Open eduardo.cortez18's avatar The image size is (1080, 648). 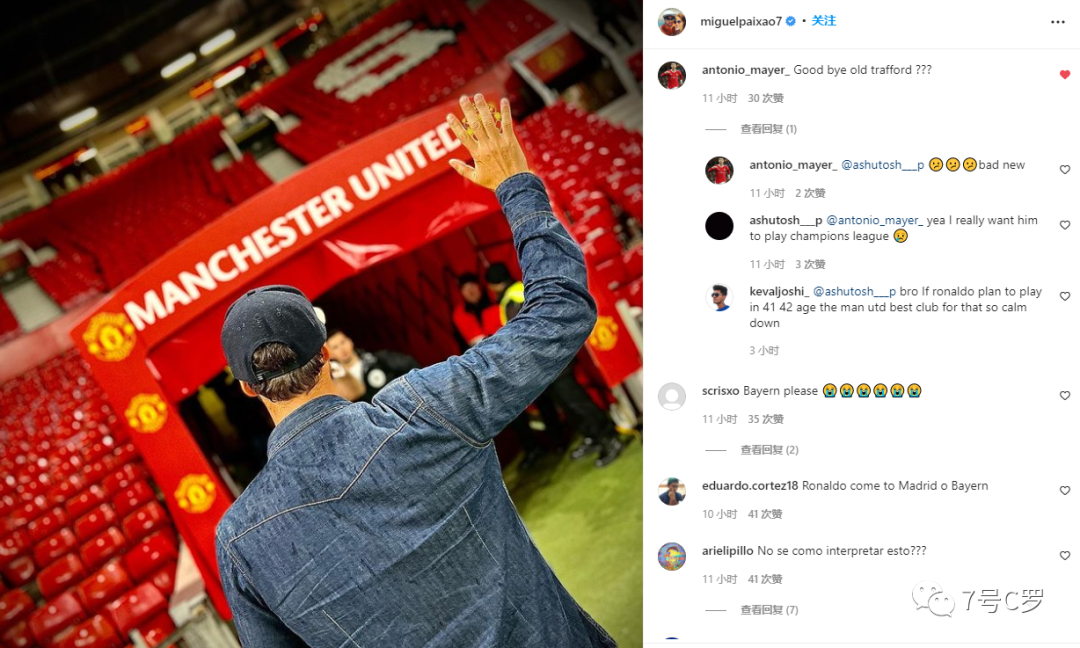click(672, 492)
